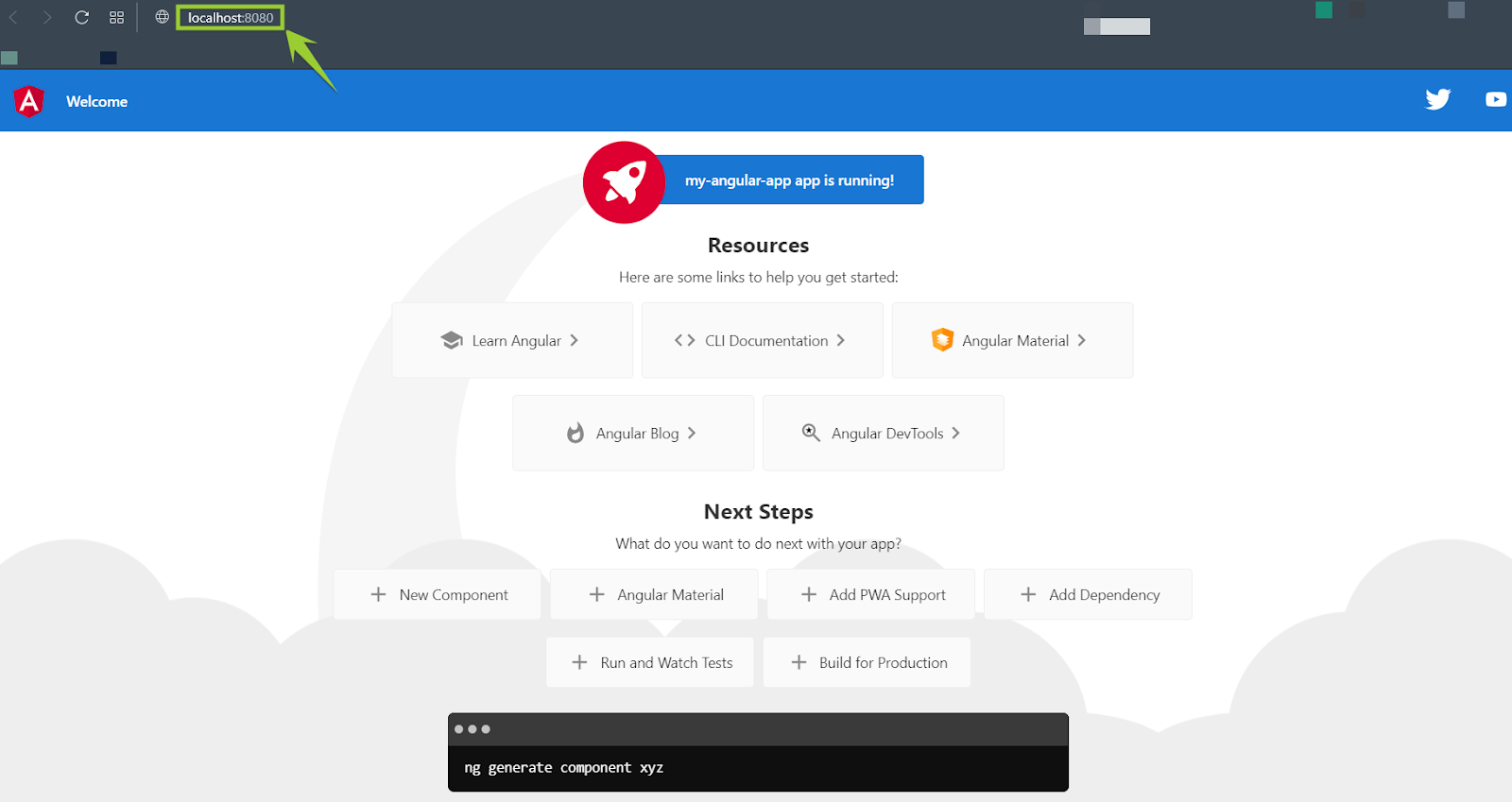The image size is (1512, 802).
Task: Click chevron on Learn Angular card
Action: [574, 340]
